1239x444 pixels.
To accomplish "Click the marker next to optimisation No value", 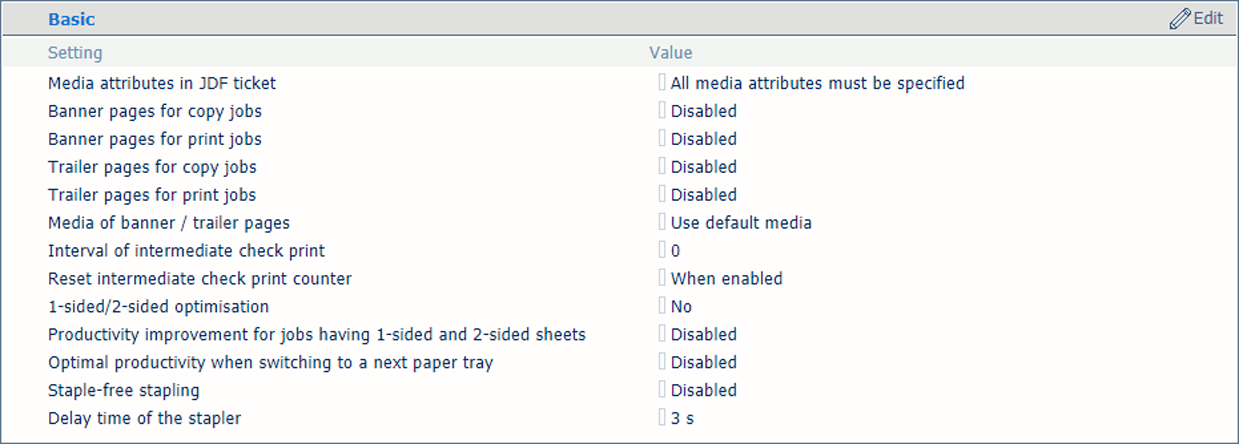I will click(662, 307).
